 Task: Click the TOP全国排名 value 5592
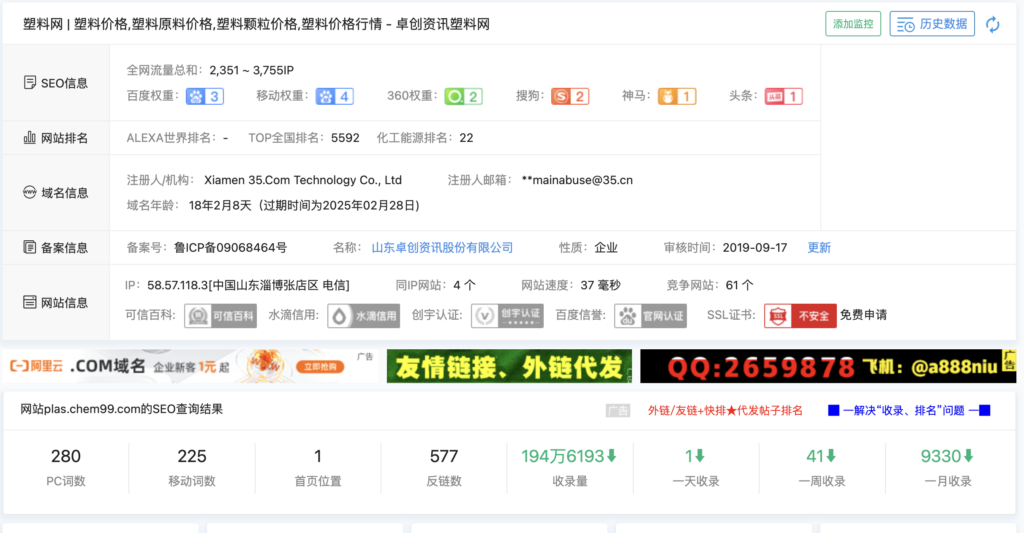pos(345,138)
